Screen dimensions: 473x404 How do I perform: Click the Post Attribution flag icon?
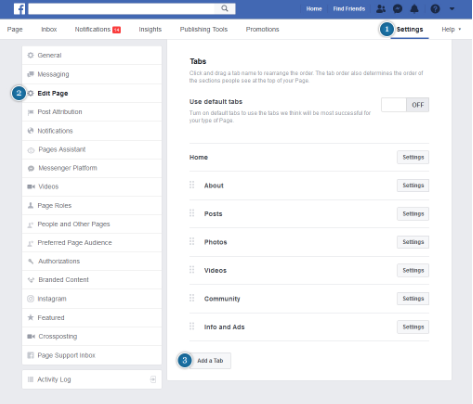click(31, 112)
